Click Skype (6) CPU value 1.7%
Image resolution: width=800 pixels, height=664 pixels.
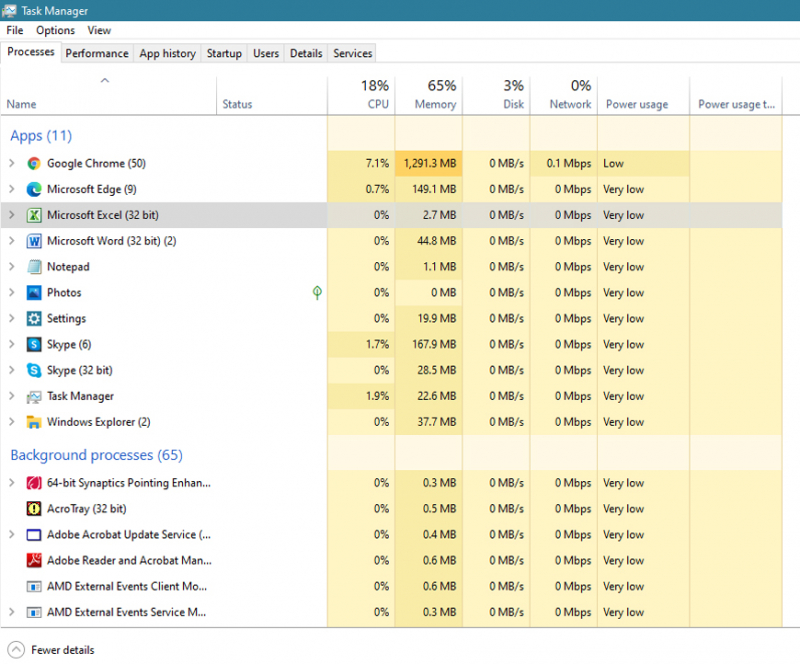click(361, 345)
